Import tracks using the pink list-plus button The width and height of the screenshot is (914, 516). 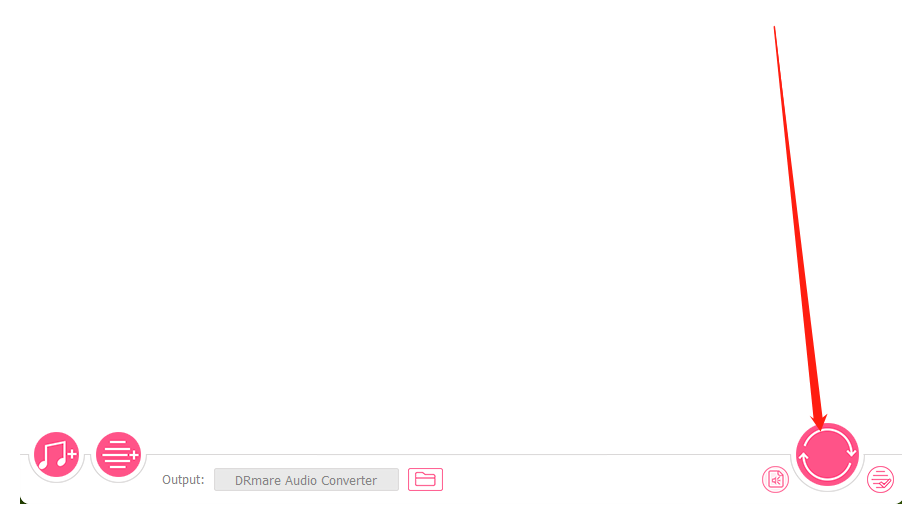pos(118,454)
